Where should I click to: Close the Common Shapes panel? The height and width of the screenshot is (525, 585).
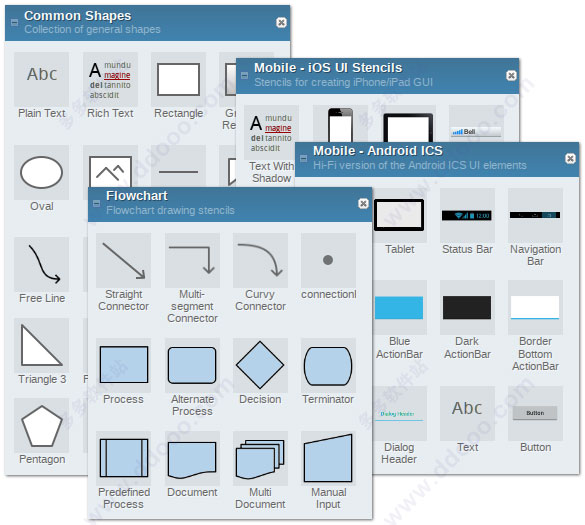click(x=281, y=23)
